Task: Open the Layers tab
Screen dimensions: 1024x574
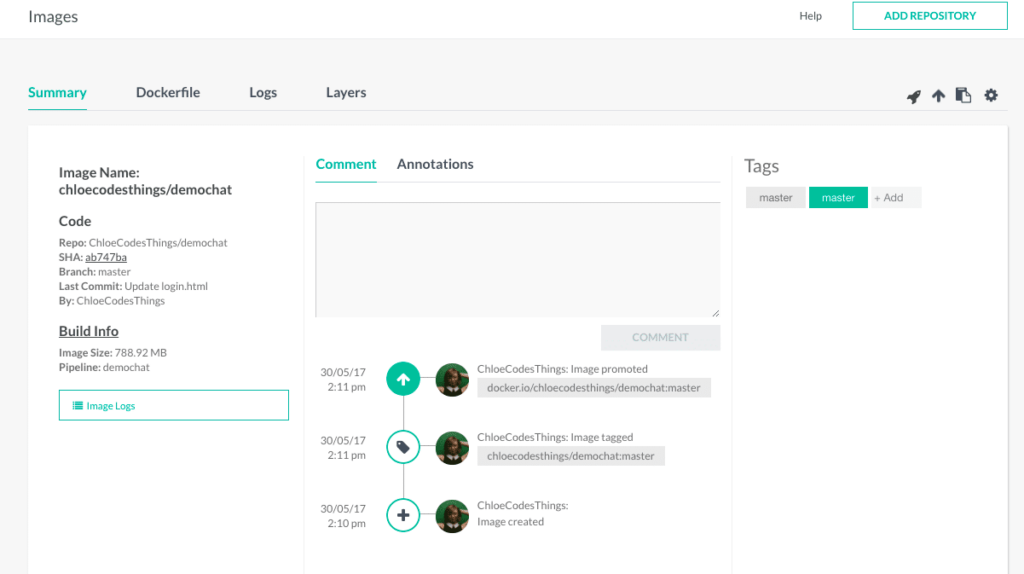Action: point(346,93)
